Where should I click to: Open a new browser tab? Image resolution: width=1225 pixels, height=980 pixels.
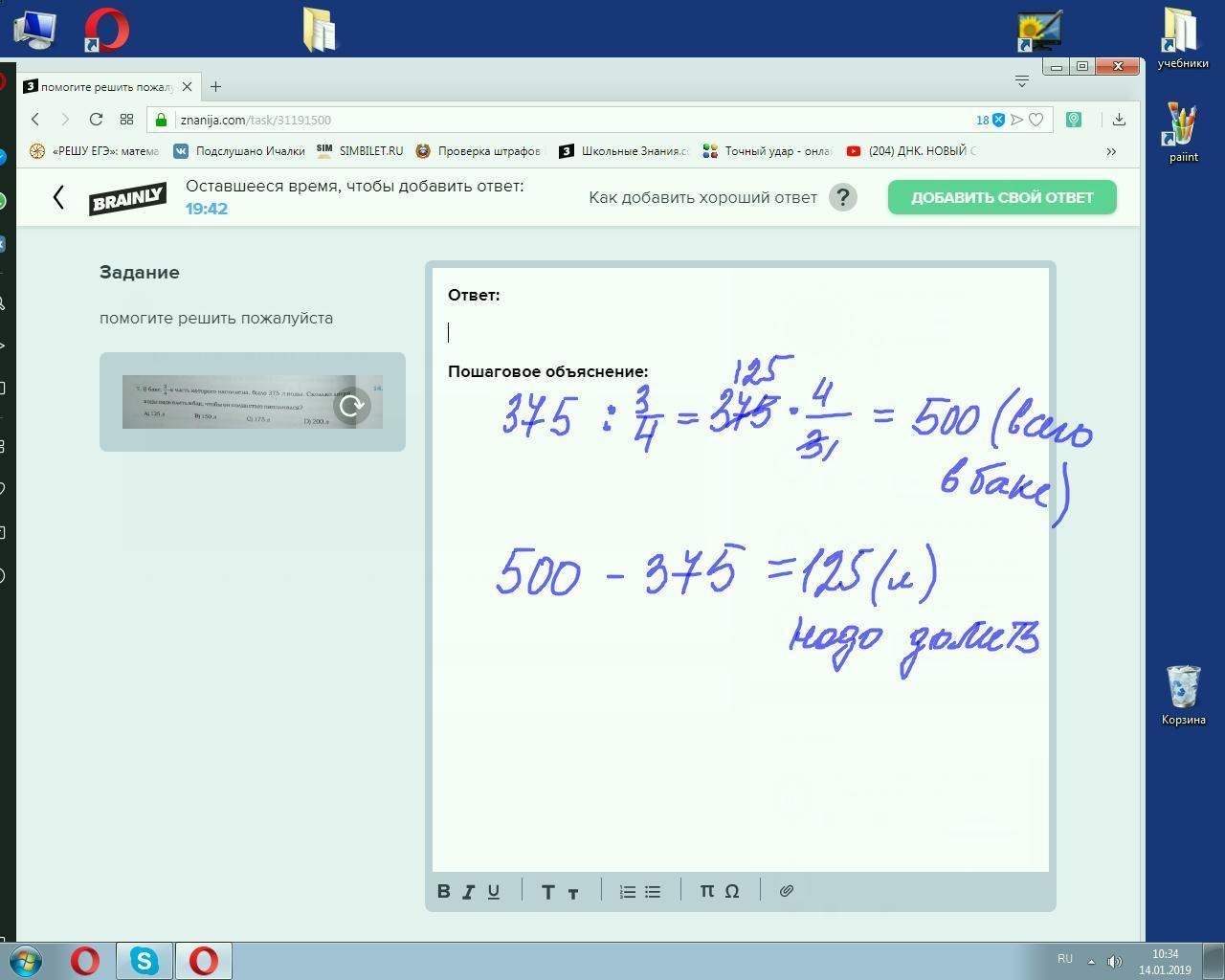click(x=215, y=86)
